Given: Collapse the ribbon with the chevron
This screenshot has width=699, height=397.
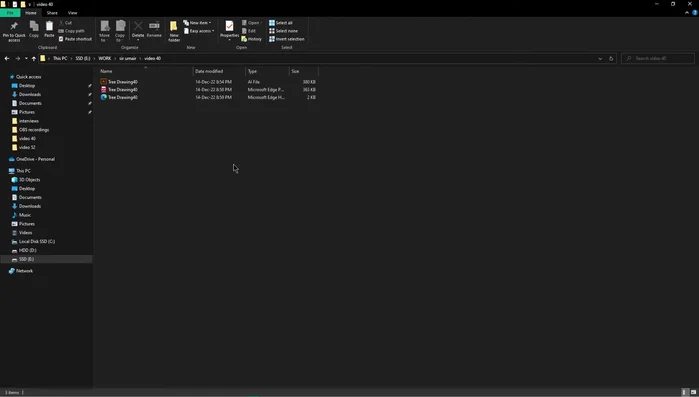Looking at the screenshot, I should tap(687, 13).
